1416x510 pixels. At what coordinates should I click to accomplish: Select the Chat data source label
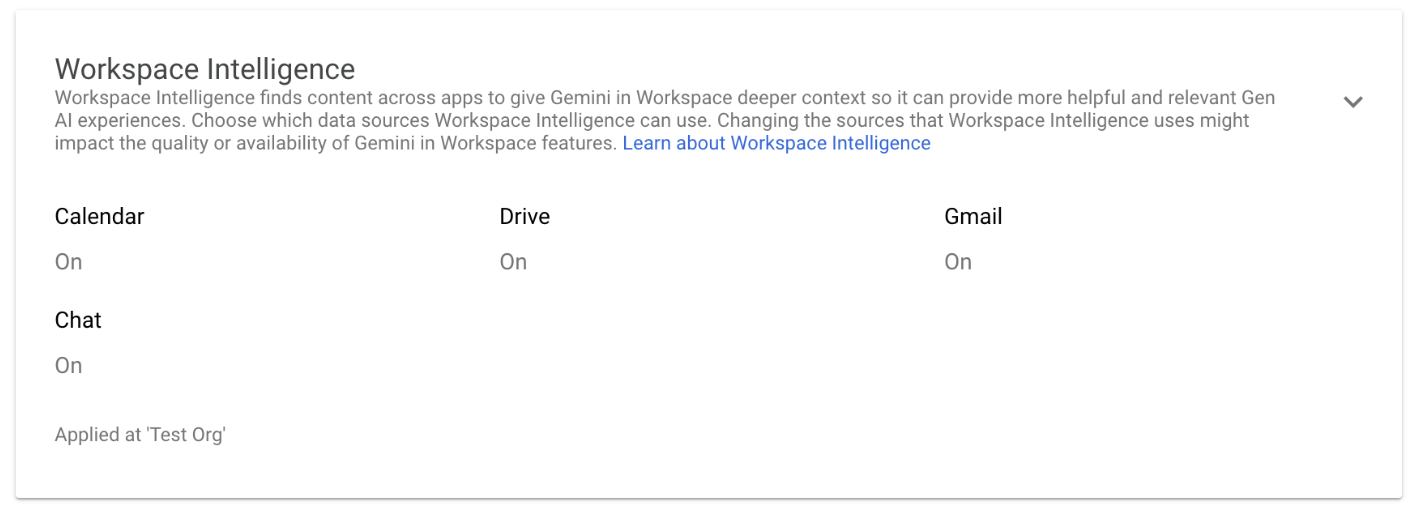78,320
